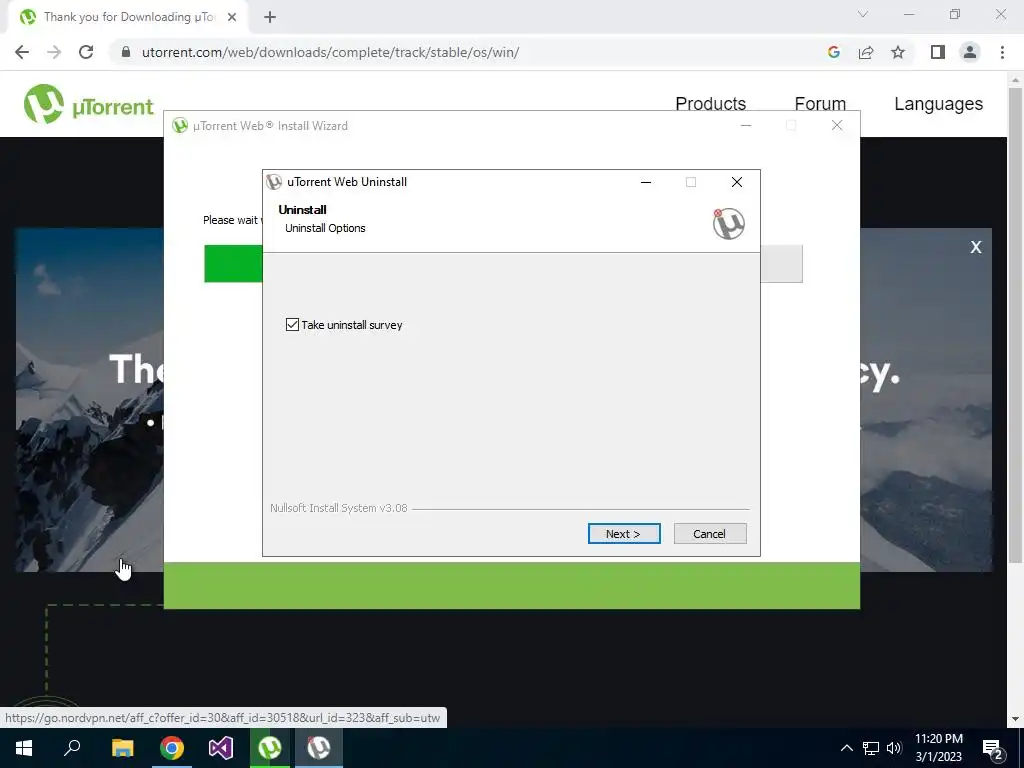Open taskbar clock and date
This screenshot has width=1024, height=768.
[938, 748]
